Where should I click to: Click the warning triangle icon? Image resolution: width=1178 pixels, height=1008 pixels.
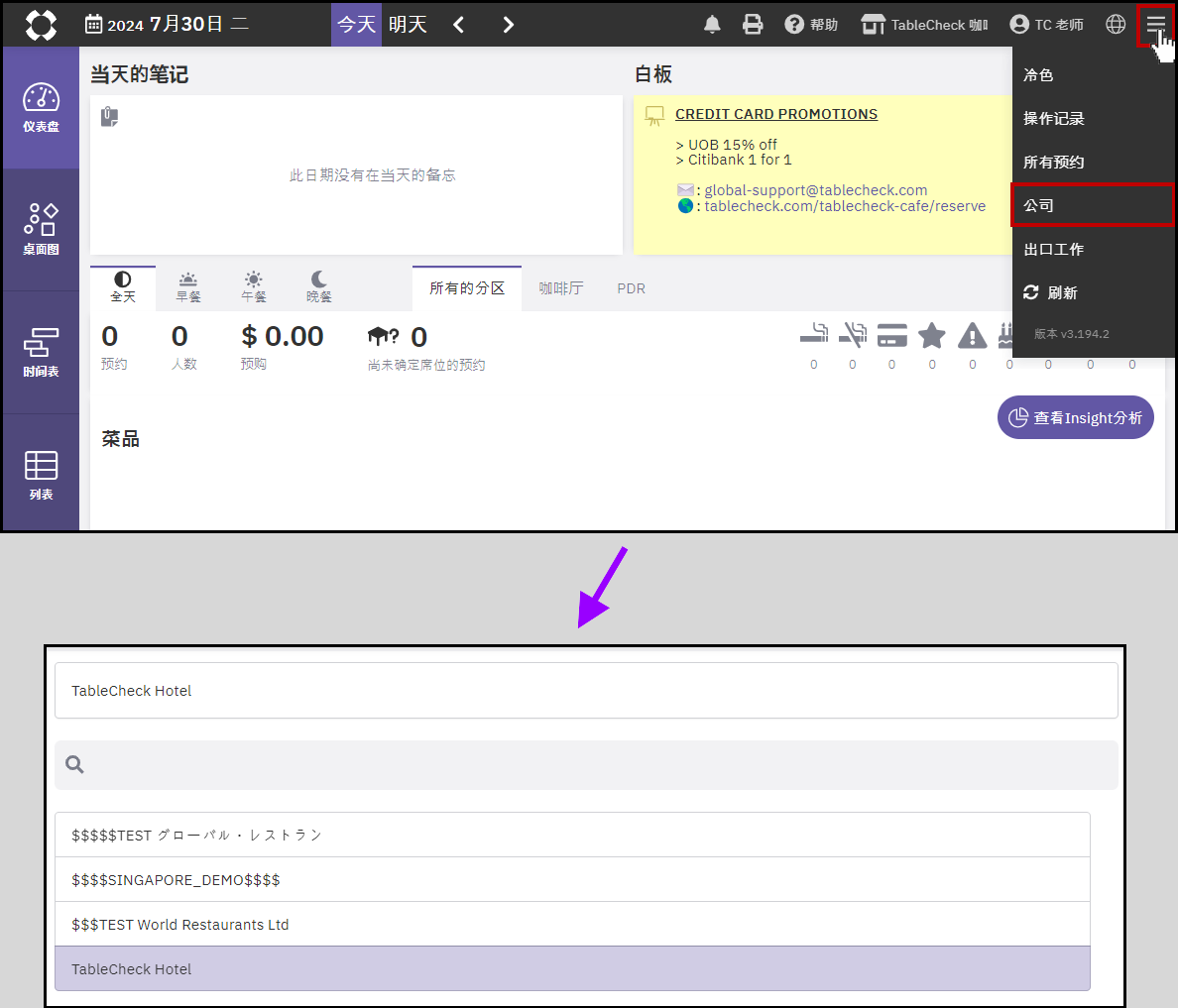[x=972, y=336]
